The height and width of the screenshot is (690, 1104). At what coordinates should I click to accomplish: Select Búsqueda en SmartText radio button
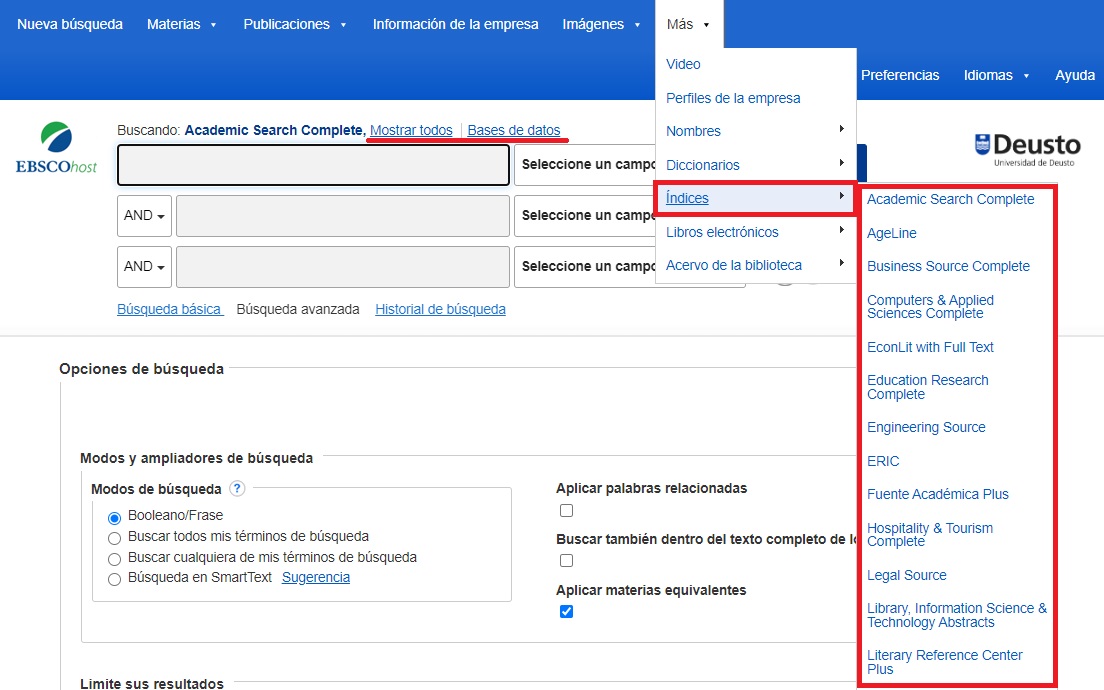(x=114, y=580)
